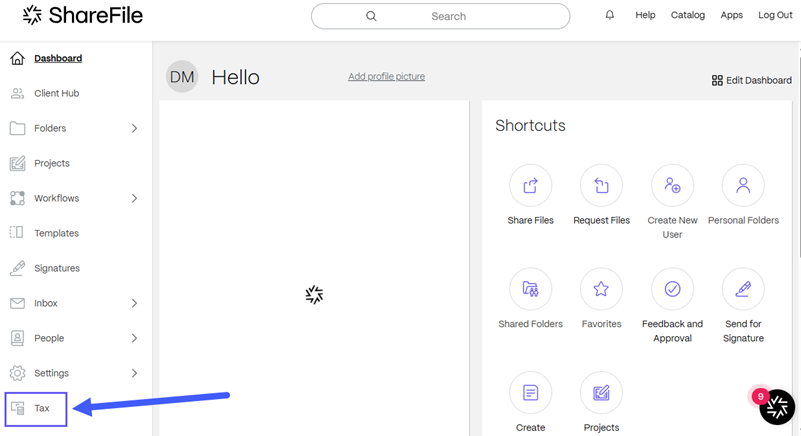
Task: Expand the Folders menu chevron
Action: pyautogui.click(x=134, y=128)
